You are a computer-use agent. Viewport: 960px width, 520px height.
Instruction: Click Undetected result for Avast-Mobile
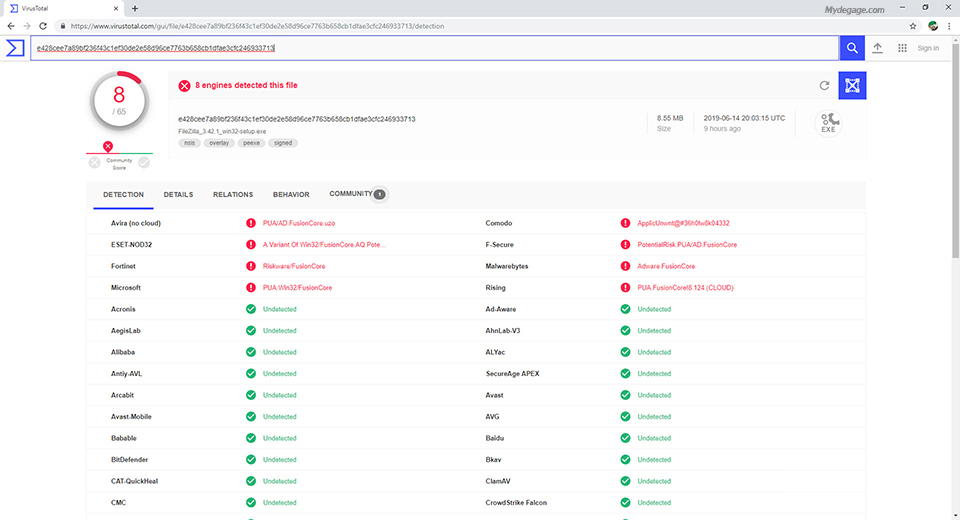[x=280, y=416]
